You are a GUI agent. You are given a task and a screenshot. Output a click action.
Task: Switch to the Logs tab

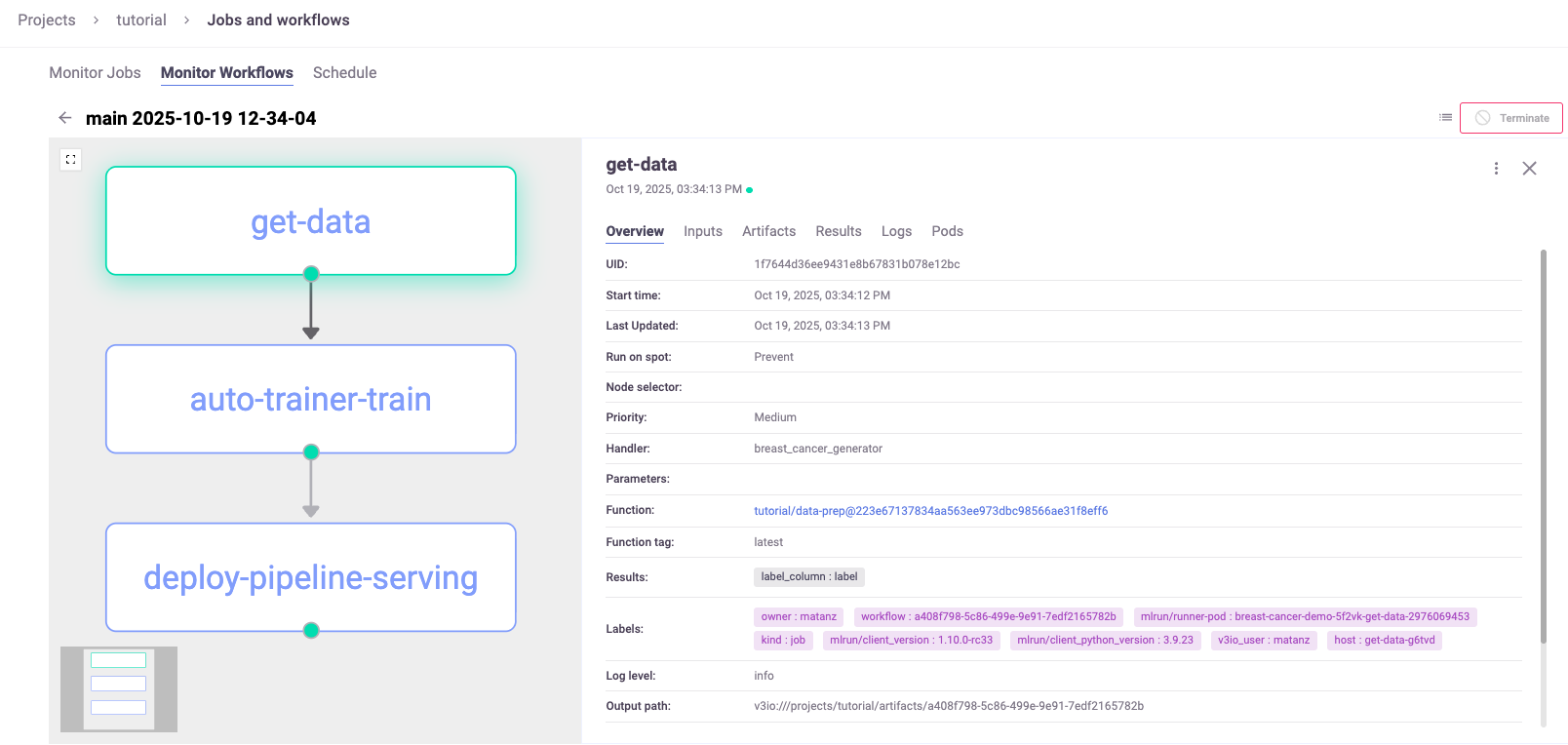point(896,231)
